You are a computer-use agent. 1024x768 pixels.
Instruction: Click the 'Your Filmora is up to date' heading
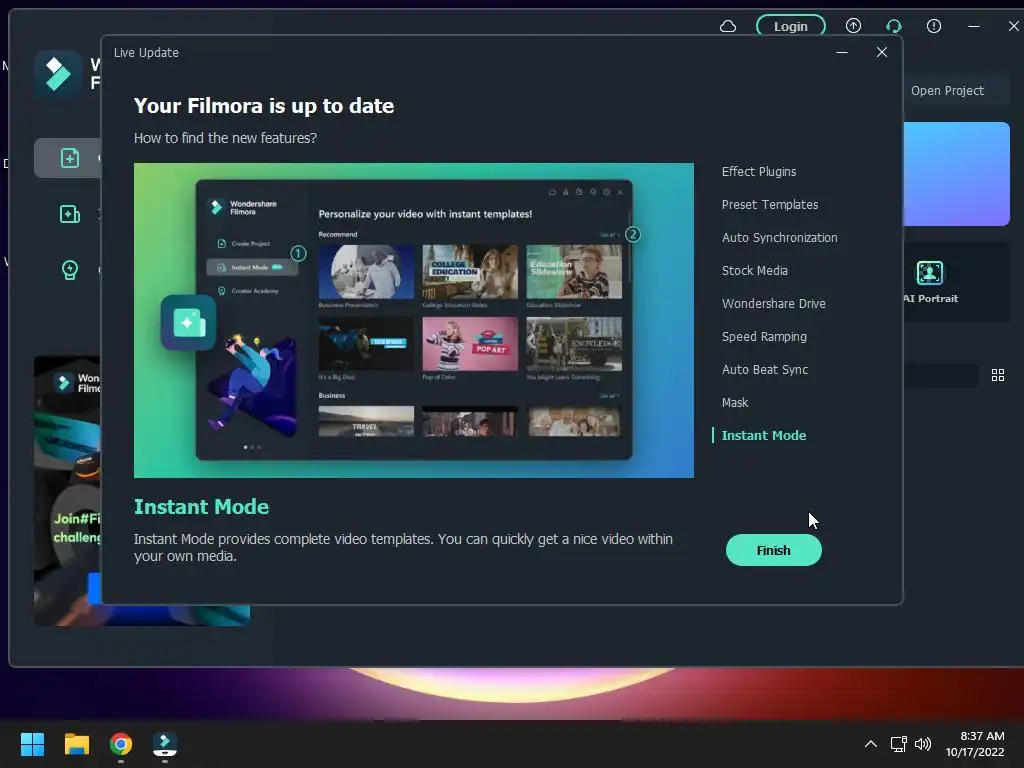pyautogui.click(x=264, y=106)
